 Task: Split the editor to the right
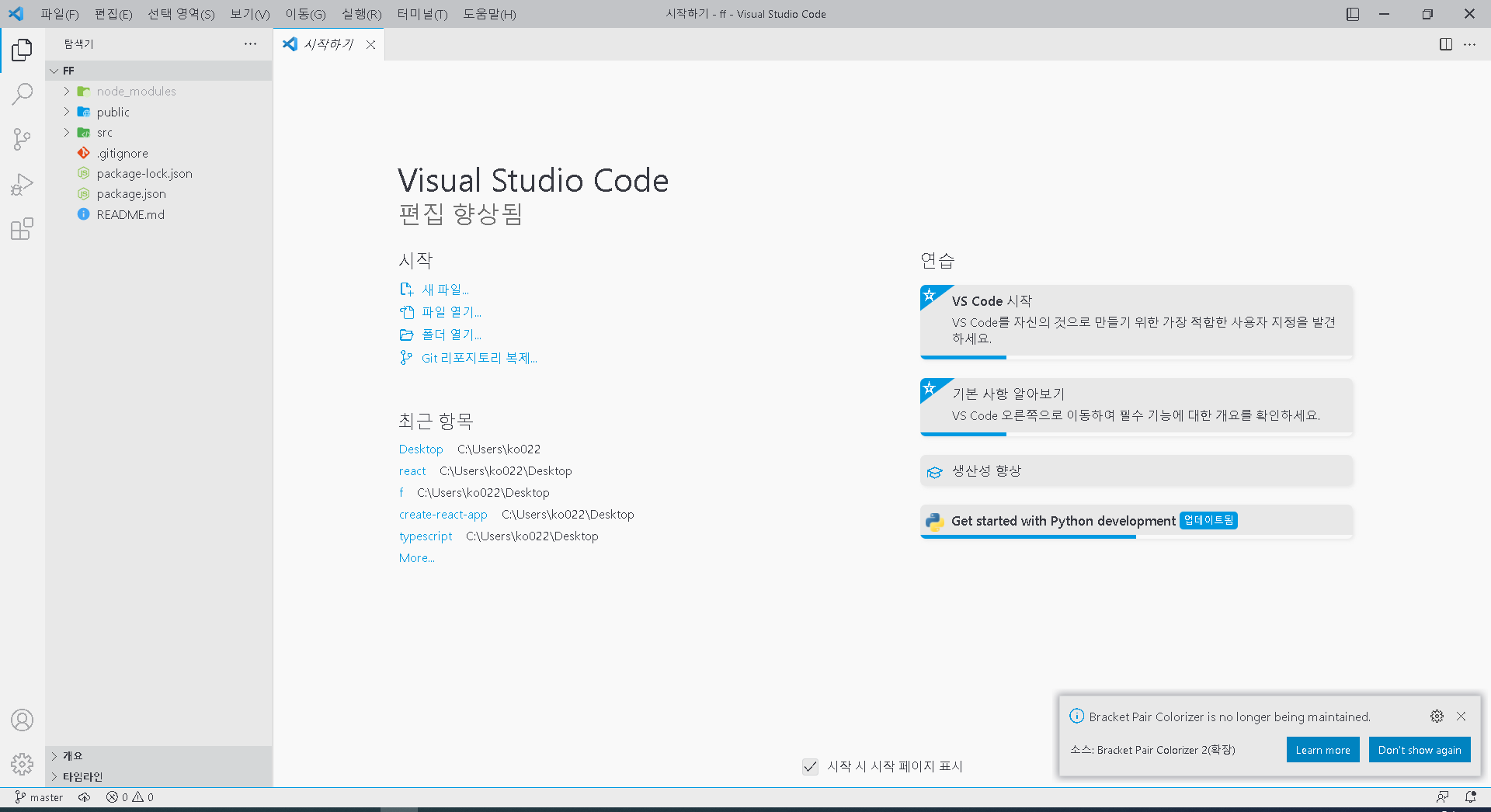(x=1446, y=44)
